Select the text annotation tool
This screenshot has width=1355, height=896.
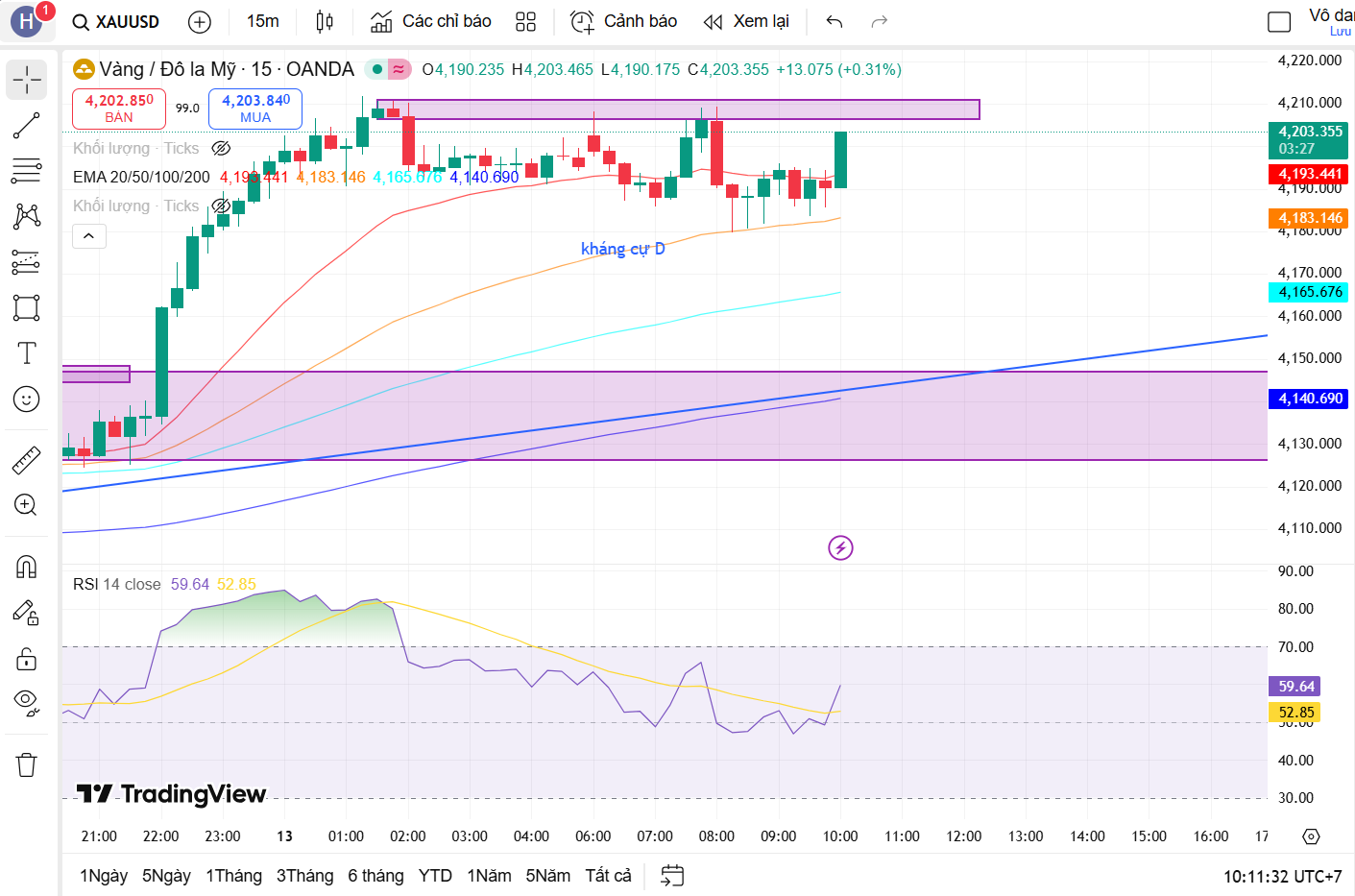(x=26, y=353)
